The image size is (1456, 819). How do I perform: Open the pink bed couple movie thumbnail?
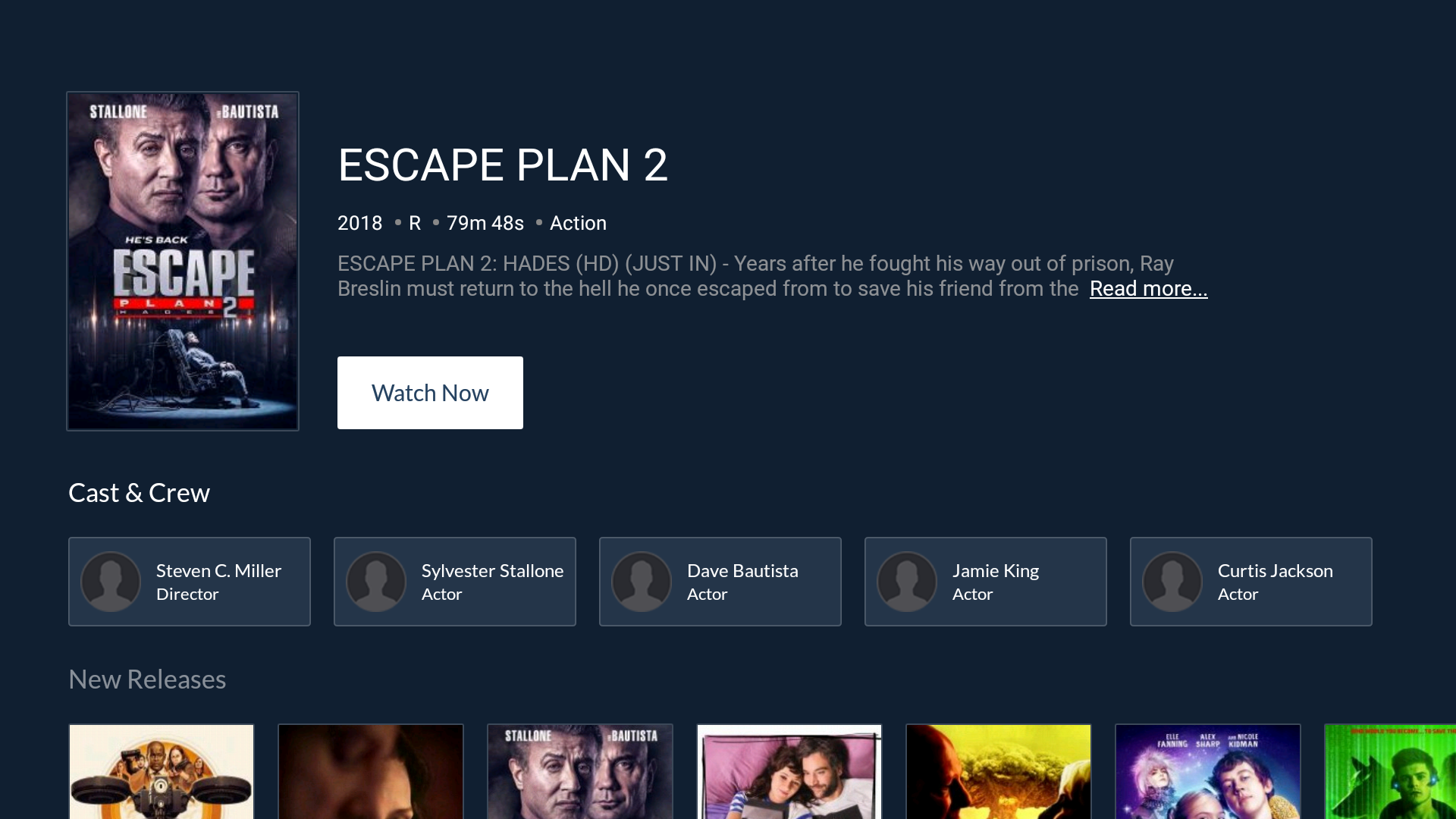[x=789, y=771]
